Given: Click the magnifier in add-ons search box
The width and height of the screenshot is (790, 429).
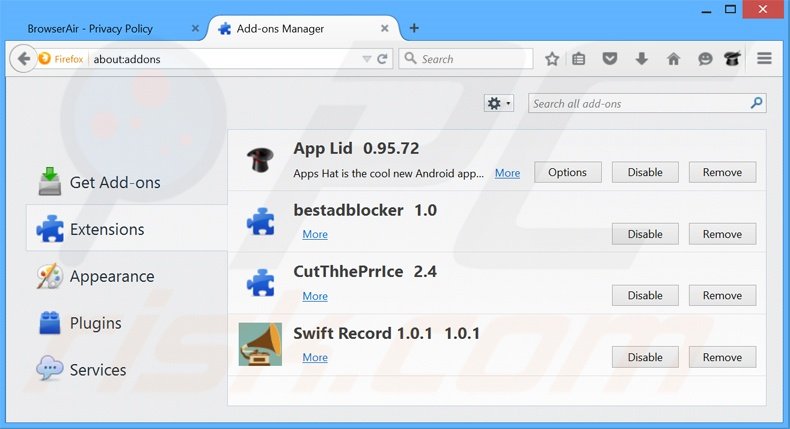Looking at the screenshot, I should click(x=756, y=103).
